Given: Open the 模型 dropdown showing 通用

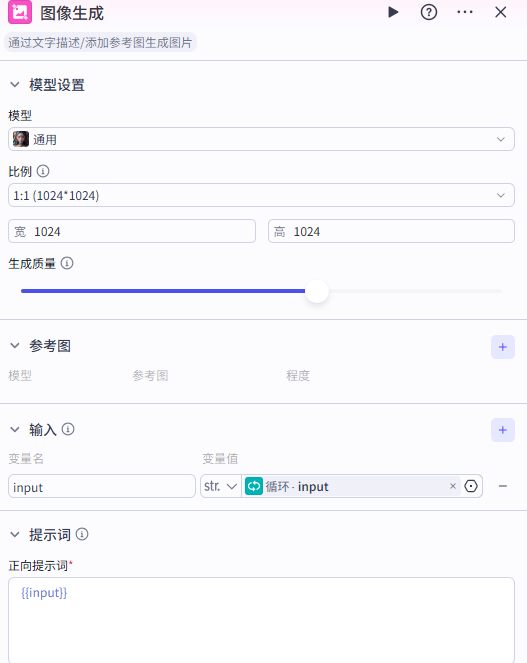Looking at the screenshot, I should click(261, 139).
